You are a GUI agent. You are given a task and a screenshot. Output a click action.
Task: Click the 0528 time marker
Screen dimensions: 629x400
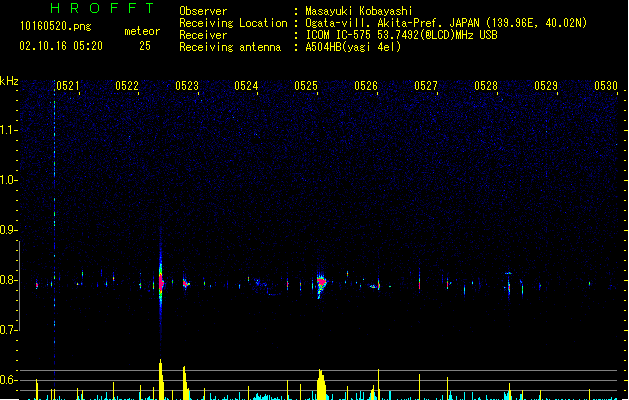pyautogui.click(x=486, y=86)
